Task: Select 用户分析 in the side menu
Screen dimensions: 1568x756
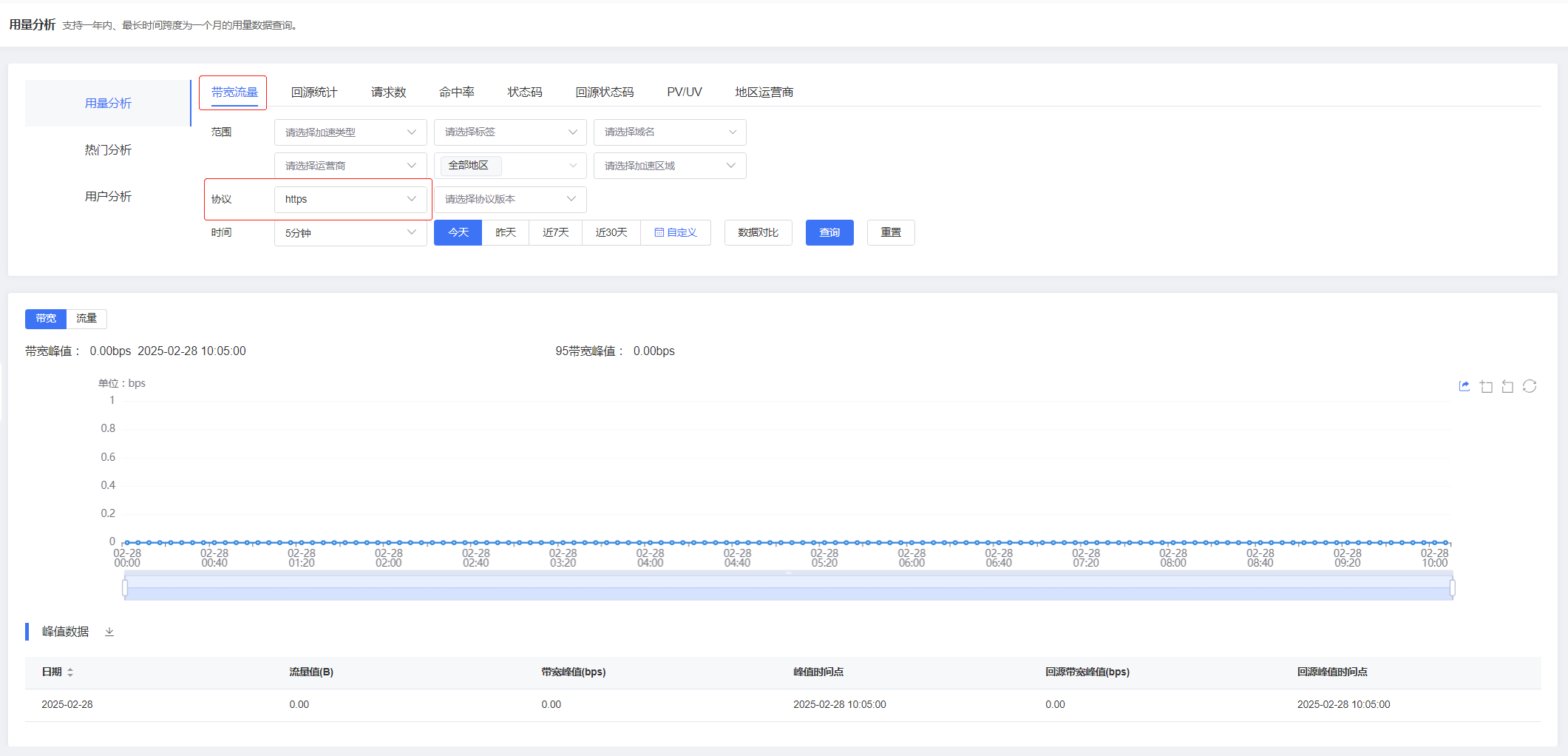Action: pyautogui.click(x=108, y=197)
